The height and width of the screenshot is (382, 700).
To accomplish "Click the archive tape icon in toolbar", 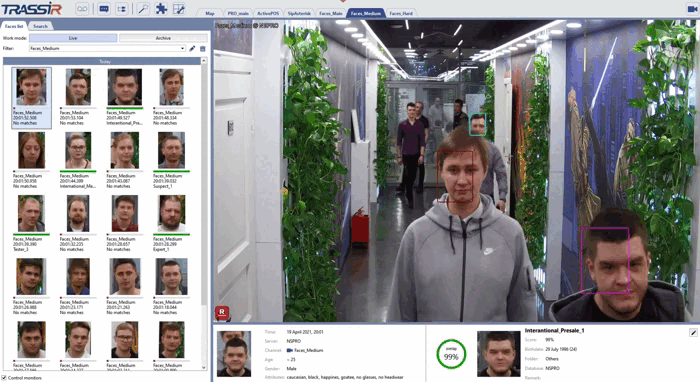I will [x=82, y=8].
